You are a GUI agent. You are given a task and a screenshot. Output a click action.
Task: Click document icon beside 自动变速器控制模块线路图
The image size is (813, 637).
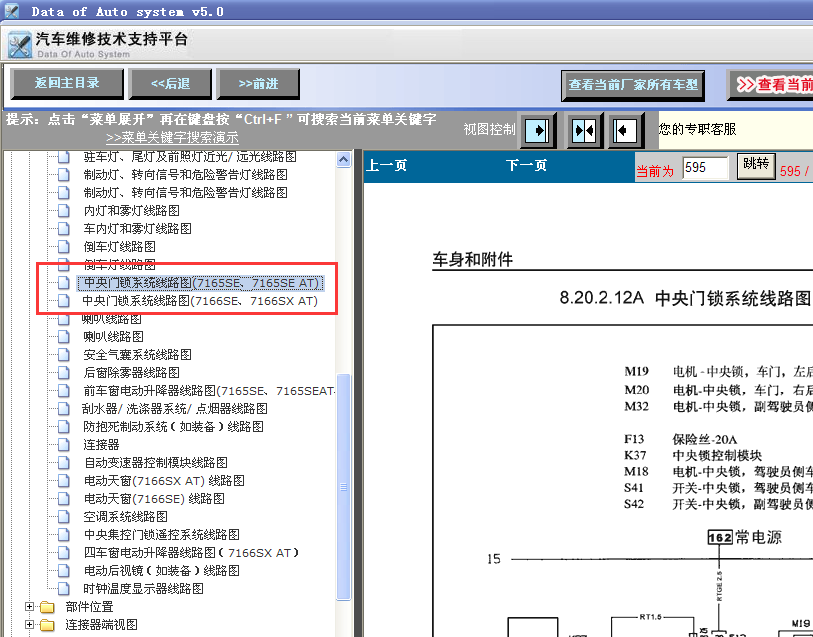tap(64, 462)
